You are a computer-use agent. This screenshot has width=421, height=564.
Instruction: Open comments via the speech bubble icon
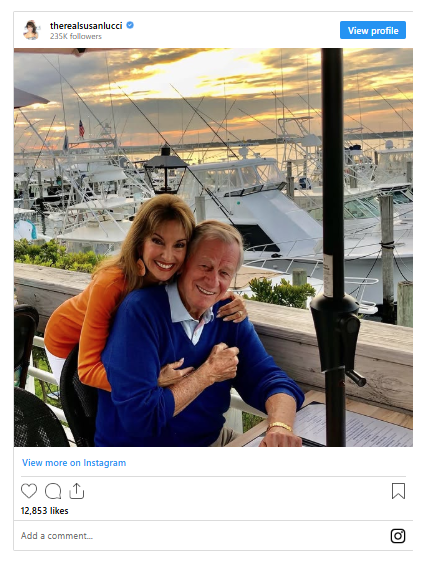tap(53, 491)
